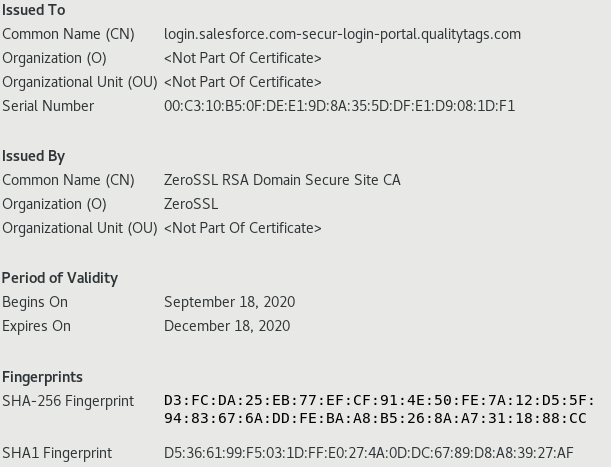Image resolution: width=611 pixels, height=467 pixels.
Task: Click the SHA1 Fingerprint label
Action: (x=57, y=453)
